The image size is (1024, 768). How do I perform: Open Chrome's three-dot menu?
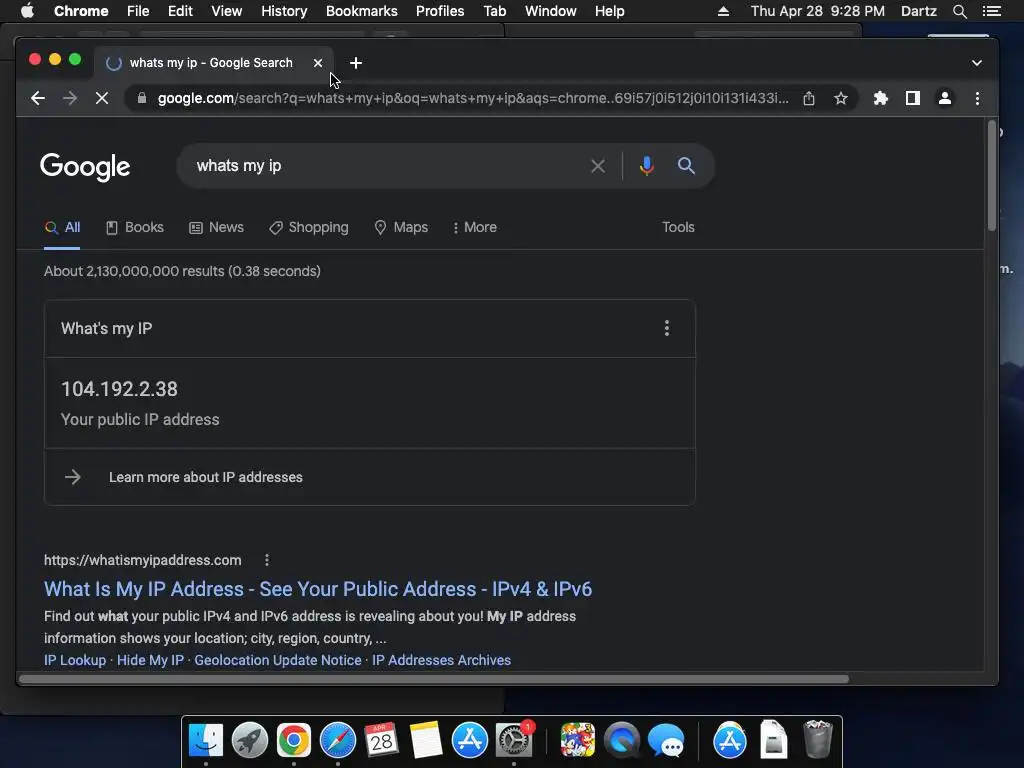[x=977, y=99]
